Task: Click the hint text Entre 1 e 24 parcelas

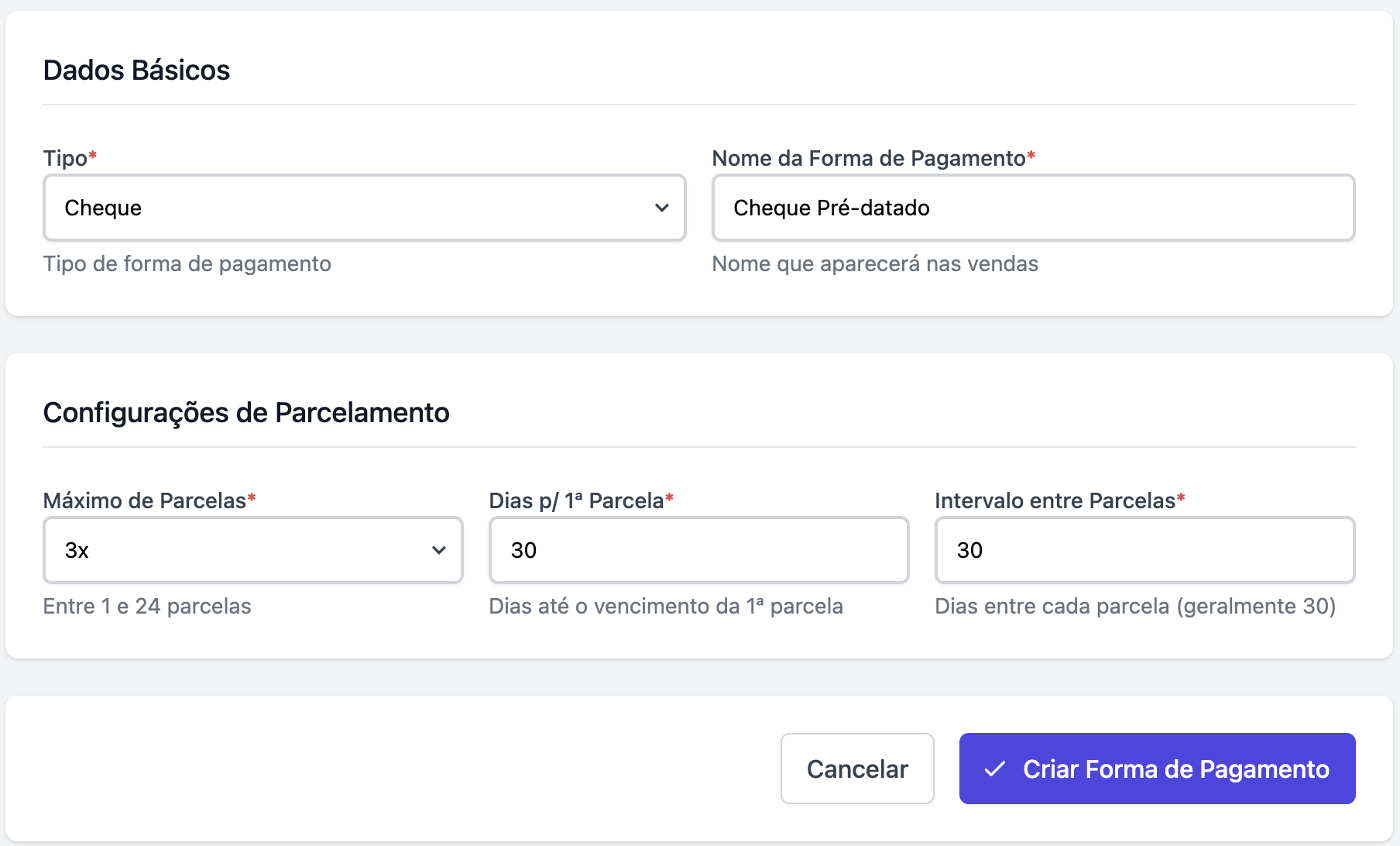Action: coord(147,606)
